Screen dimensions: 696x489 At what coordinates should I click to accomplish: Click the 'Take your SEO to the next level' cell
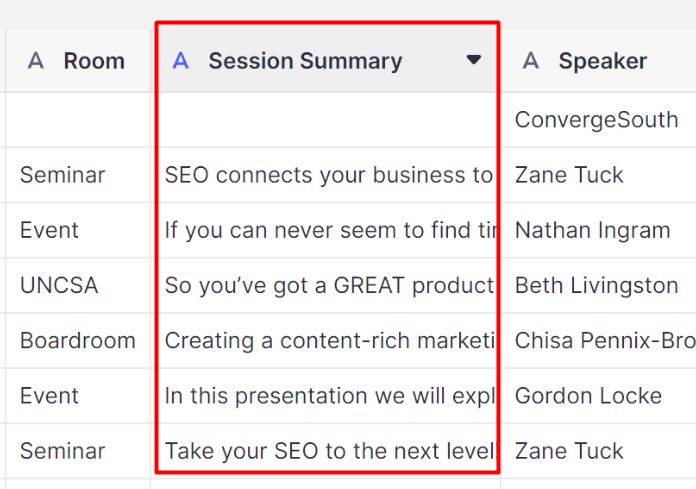point(328,451)
